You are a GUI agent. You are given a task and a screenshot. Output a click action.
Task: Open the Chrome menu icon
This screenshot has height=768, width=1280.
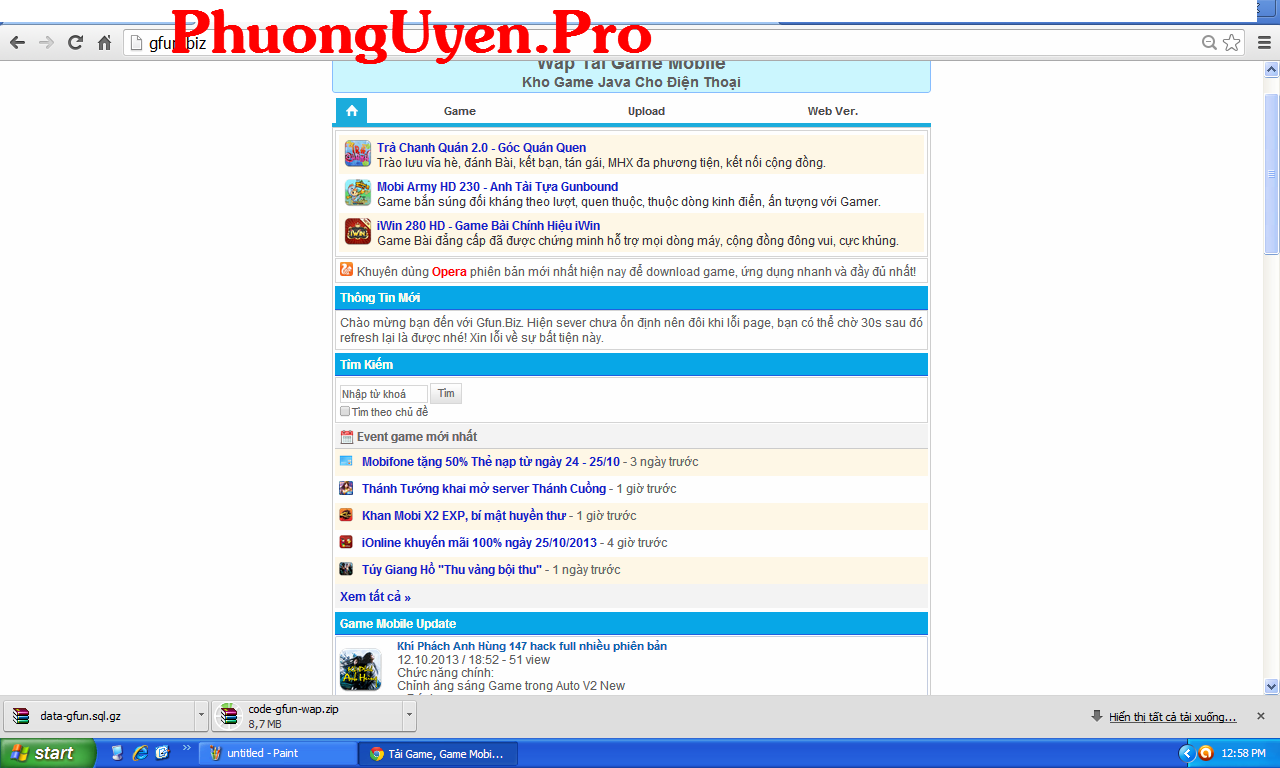click(x=1261, y=43)
